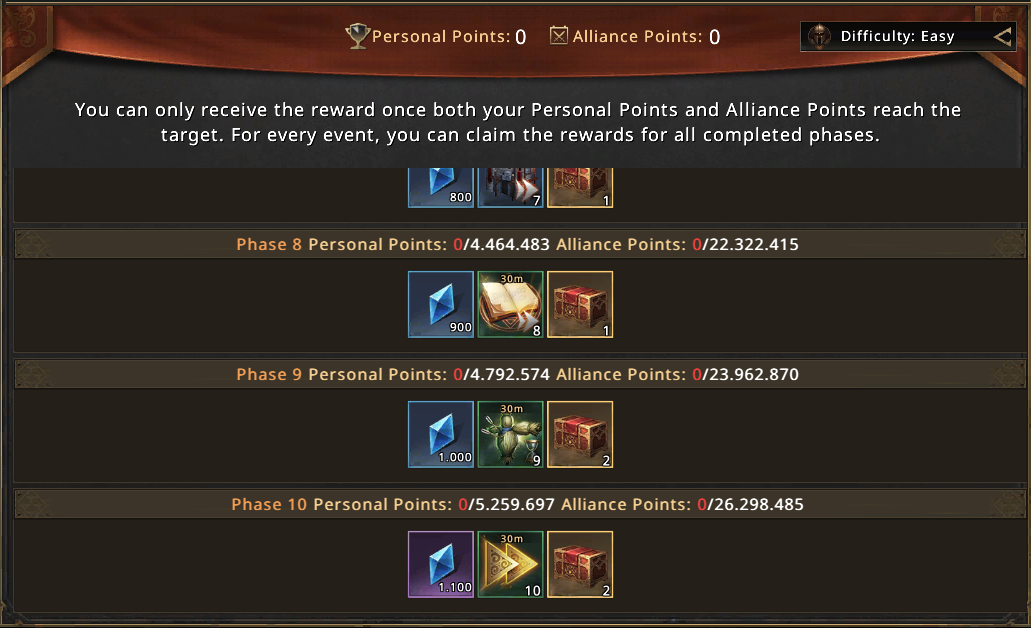Select the Phase 8 30m book reward

510,304
